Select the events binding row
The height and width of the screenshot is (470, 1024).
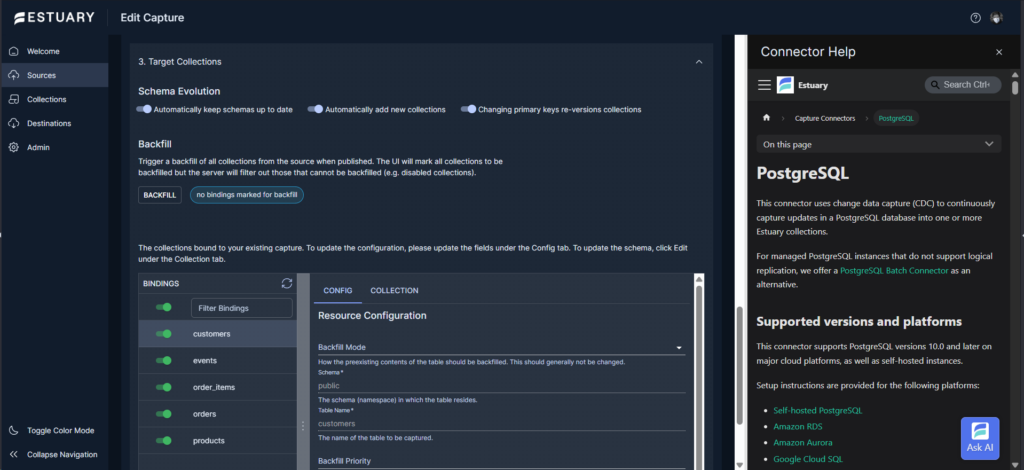pyautogui.click(x=217, y=360)
